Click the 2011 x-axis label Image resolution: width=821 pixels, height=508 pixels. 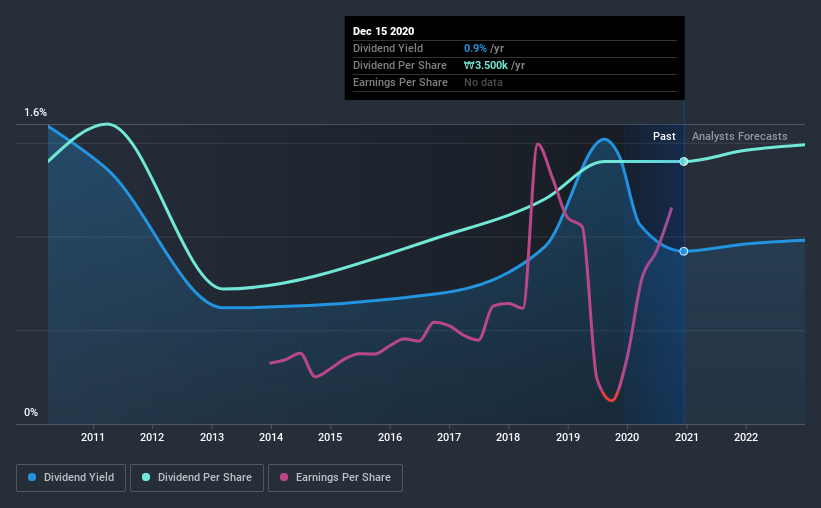point(93,437)
